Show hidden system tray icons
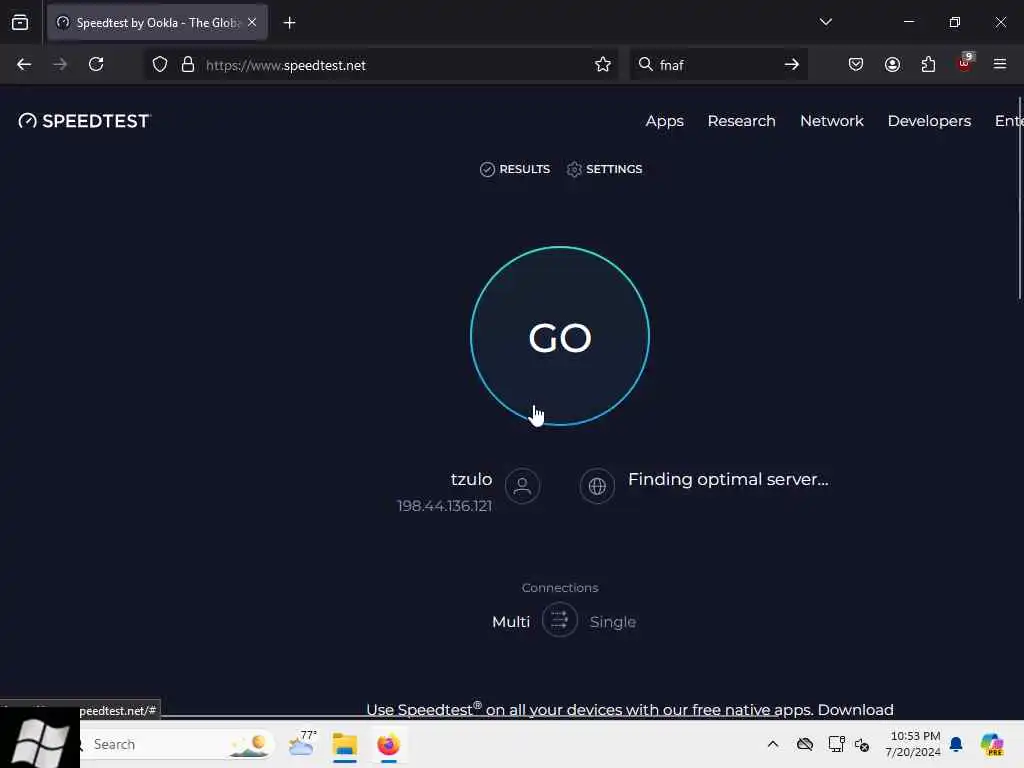Image resolution: width=1024 pixels, height=768 pixels. click(773, 744)
